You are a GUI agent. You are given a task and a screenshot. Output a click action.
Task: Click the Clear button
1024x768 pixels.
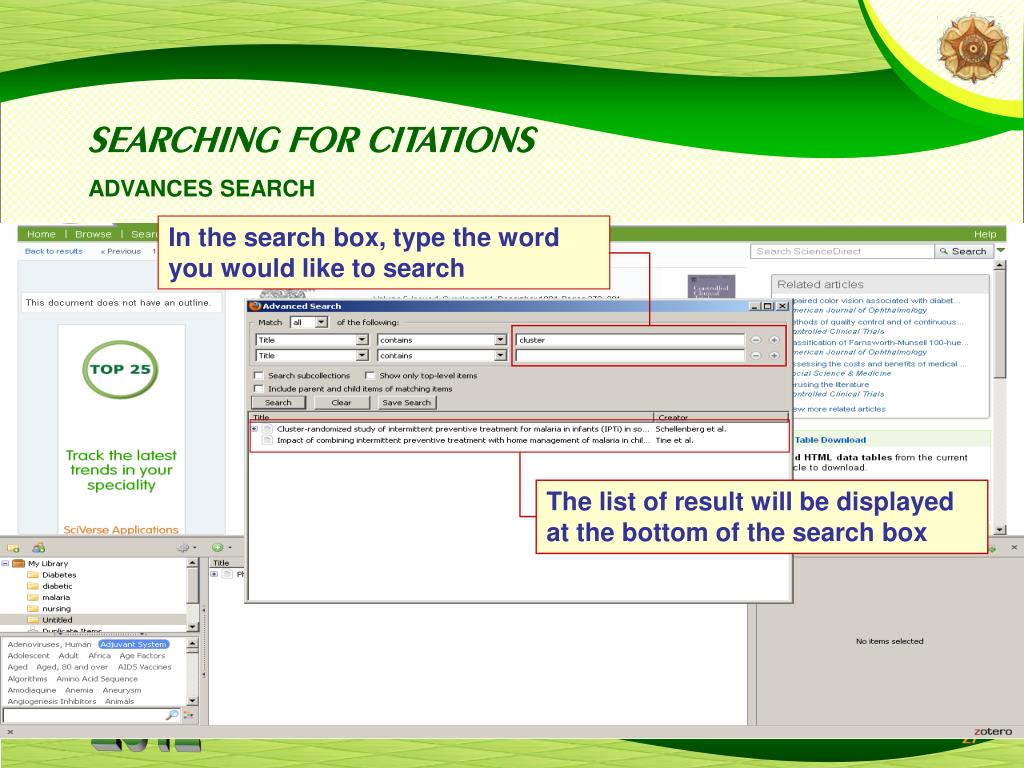(342, 403)
